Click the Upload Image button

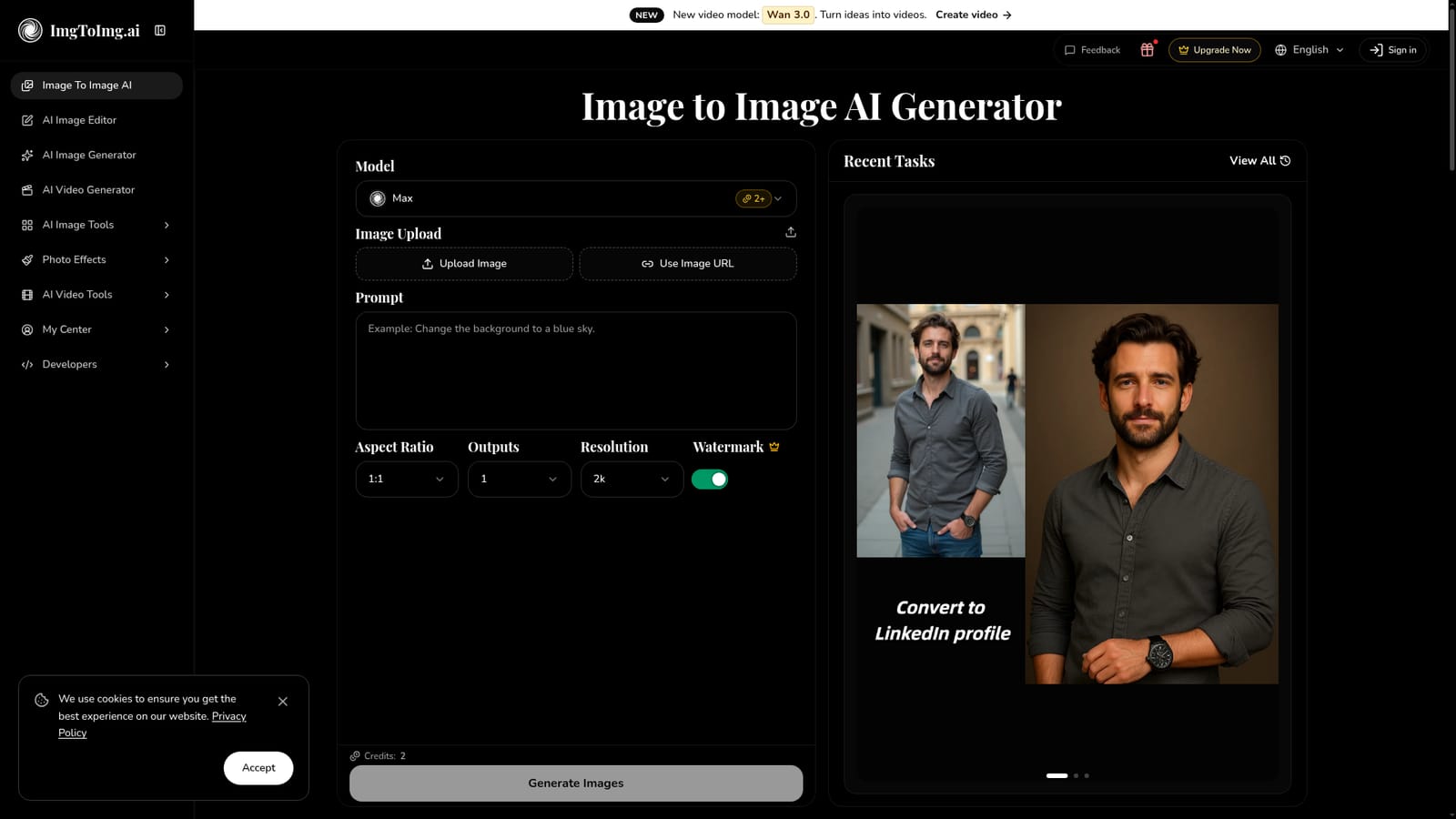pyautogui.click(x=464, y=264)
